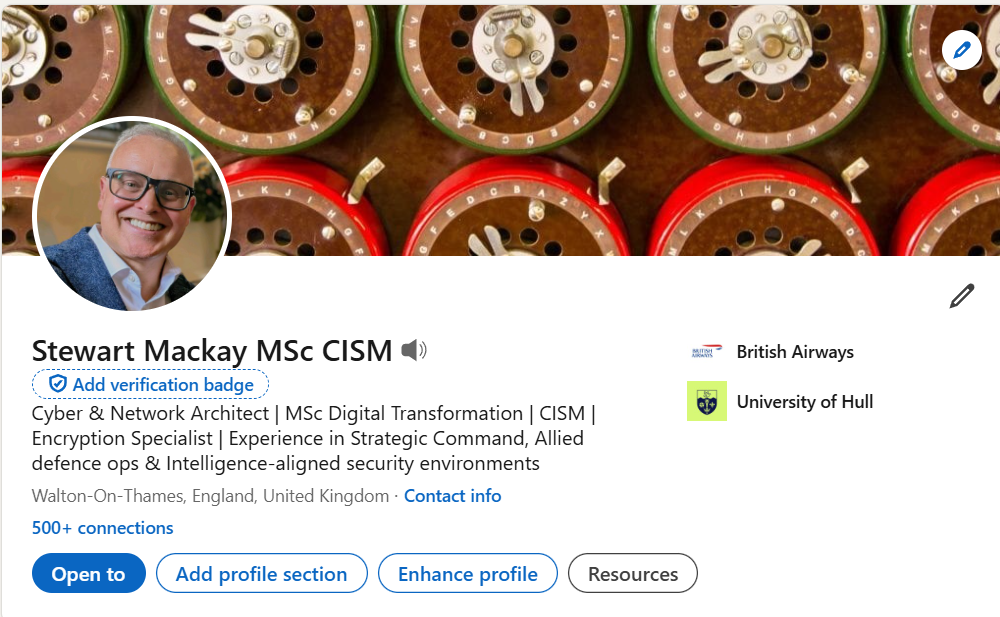The image size is (1000, 617).
Task: Open British Airways company page via its logo
Action: click(706, 351)
